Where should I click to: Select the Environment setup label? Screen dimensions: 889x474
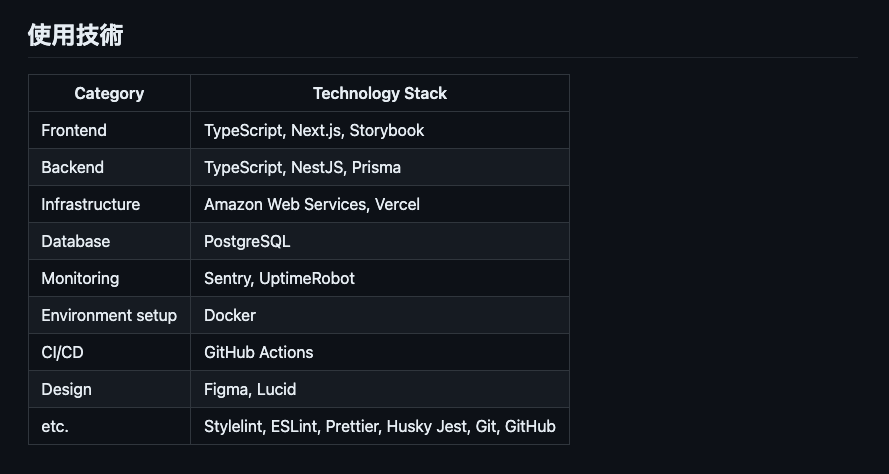(109, 315)
